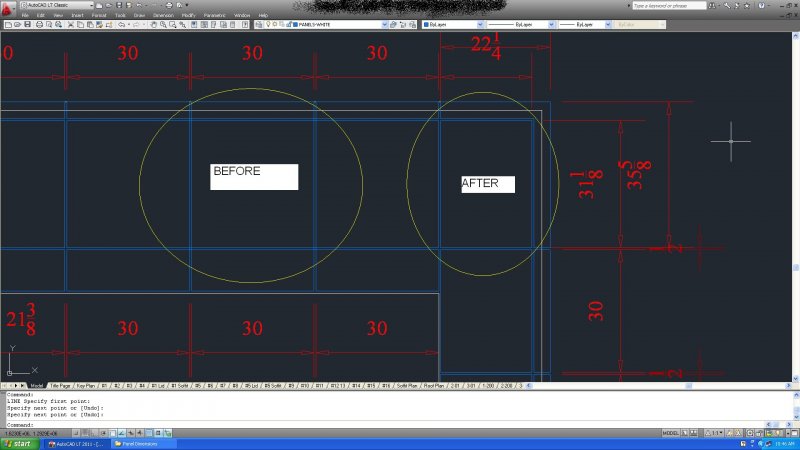The height and width of the screenshot is (450, 800).
Task: Open the Help menu
Action: tap(263, 15)
